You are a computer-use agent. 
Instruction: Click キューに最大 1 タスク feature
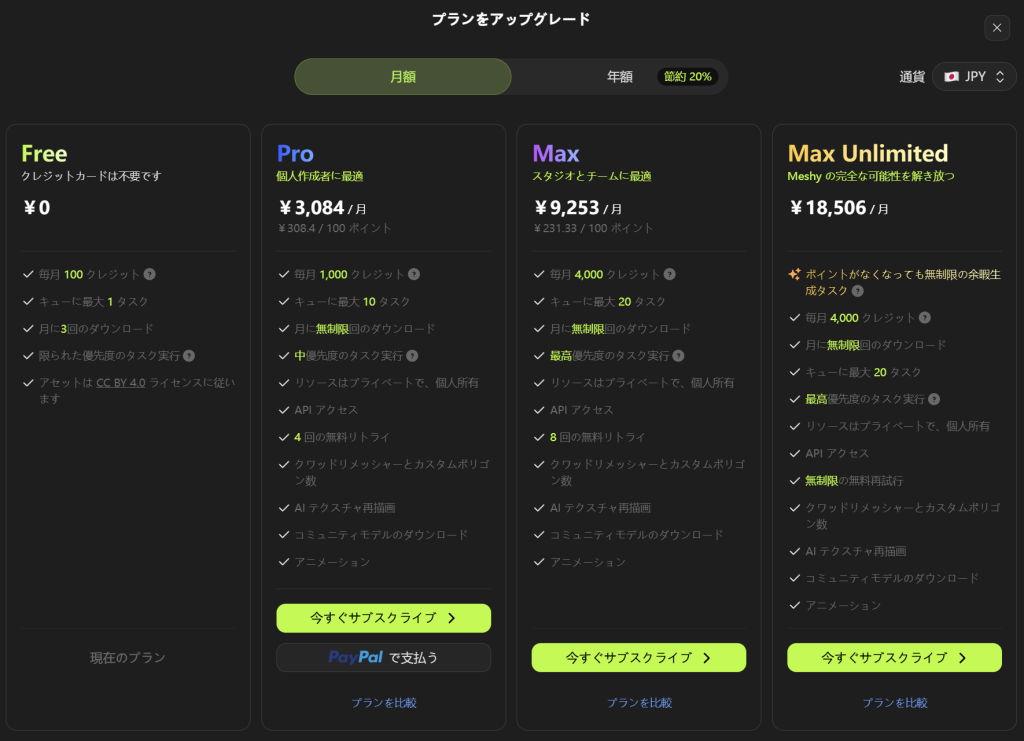coord(93,302)
